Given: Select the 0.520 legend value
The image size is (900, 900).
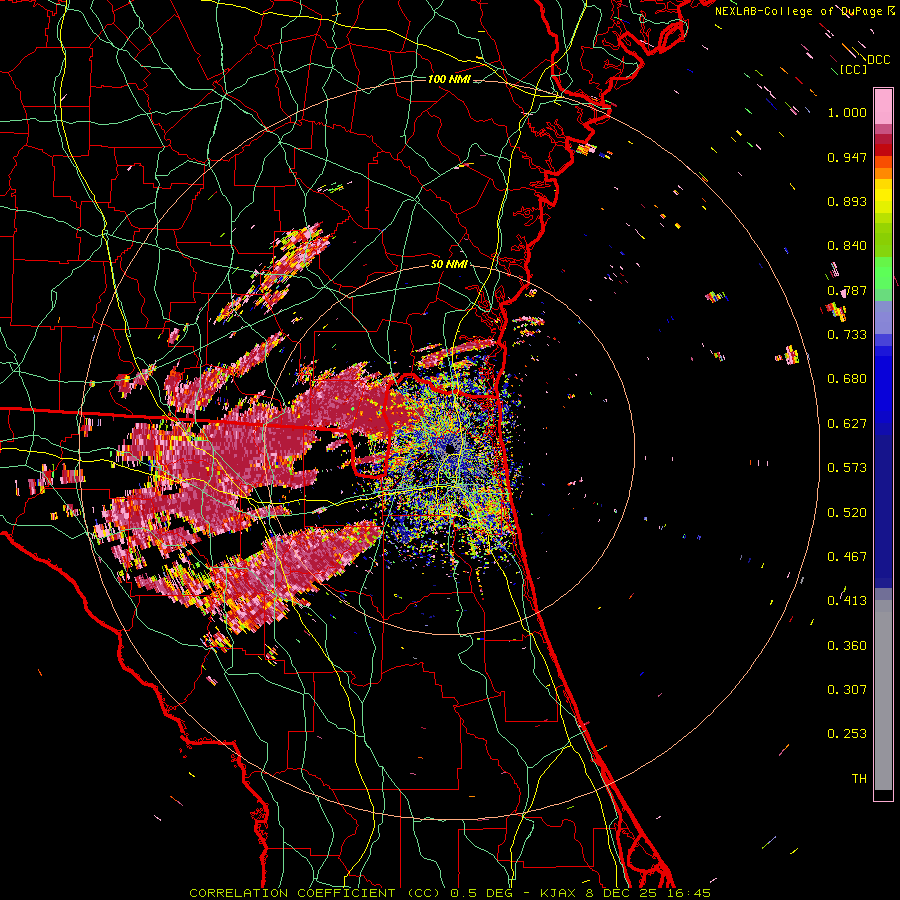Looking at the screenshot, I should [x=847, y=513].
